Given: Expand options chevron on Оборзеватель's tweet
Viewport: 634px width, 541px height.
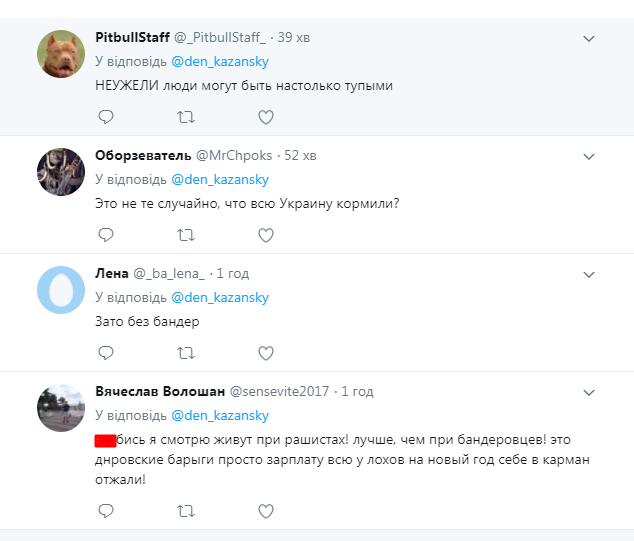Looking at the screenshot, I should (x=589, y=156).
